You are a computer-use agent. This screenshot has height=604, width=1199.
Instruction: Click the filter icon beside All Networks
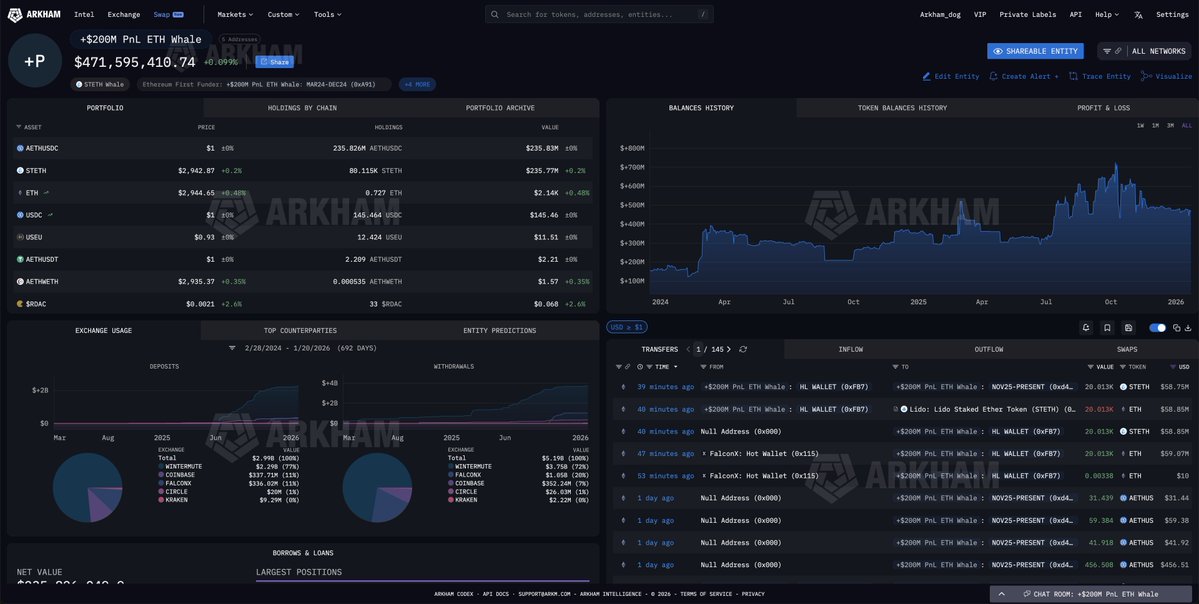[x=1106, y=51]
